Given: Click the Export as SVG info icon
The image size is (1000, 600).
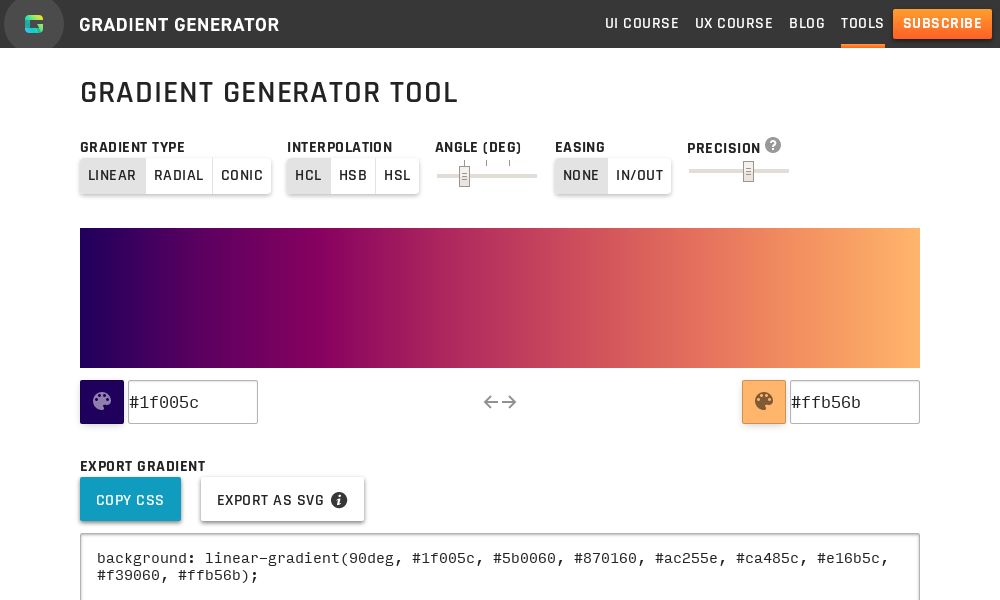Looking at the screenshot, I should point(339,500).
